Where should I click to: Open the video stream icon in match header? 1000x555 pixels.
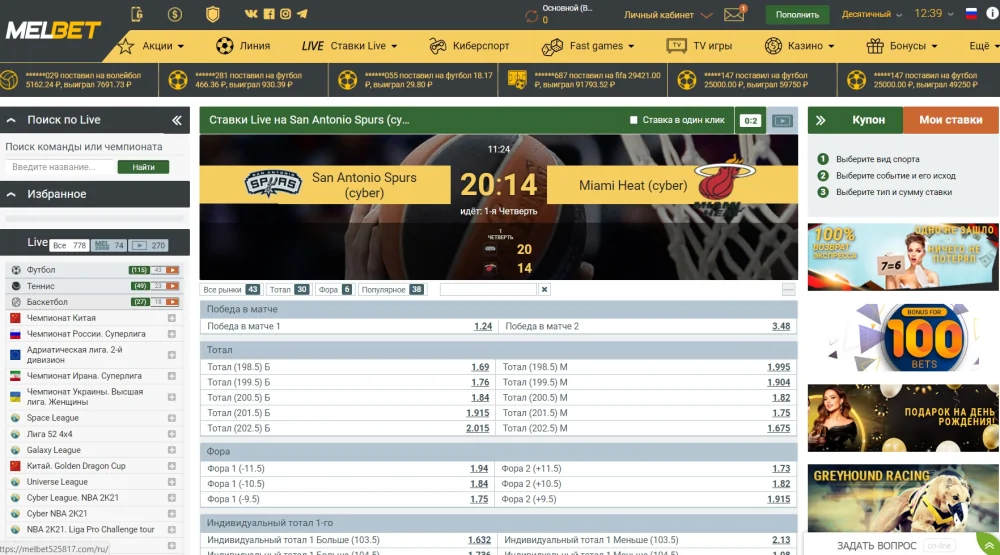click(x=782, y=120)
